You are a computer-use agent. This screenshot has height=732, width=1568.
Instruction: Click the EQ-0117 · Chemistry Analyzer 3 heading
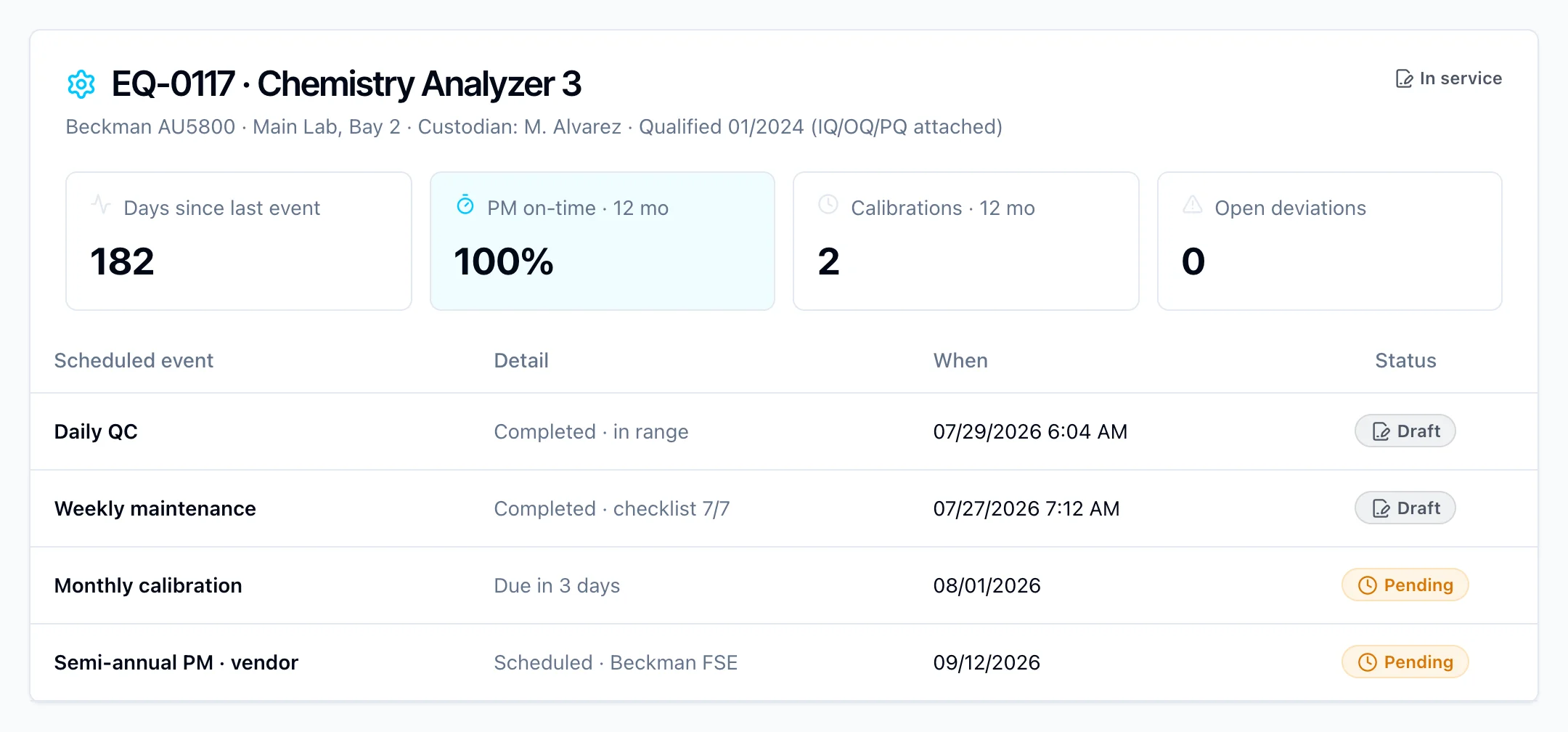coord(346,84)
